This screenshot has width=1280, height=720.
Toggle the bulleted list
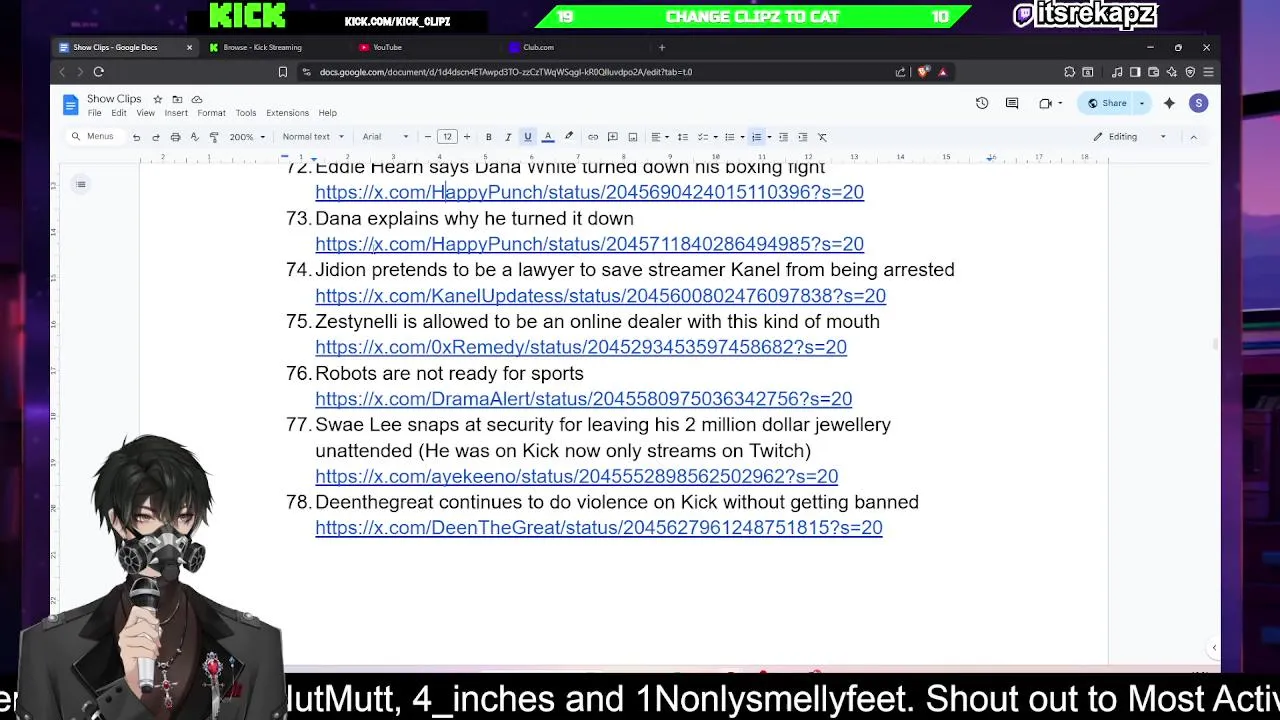pyautogui.click(x=730, y=137)
